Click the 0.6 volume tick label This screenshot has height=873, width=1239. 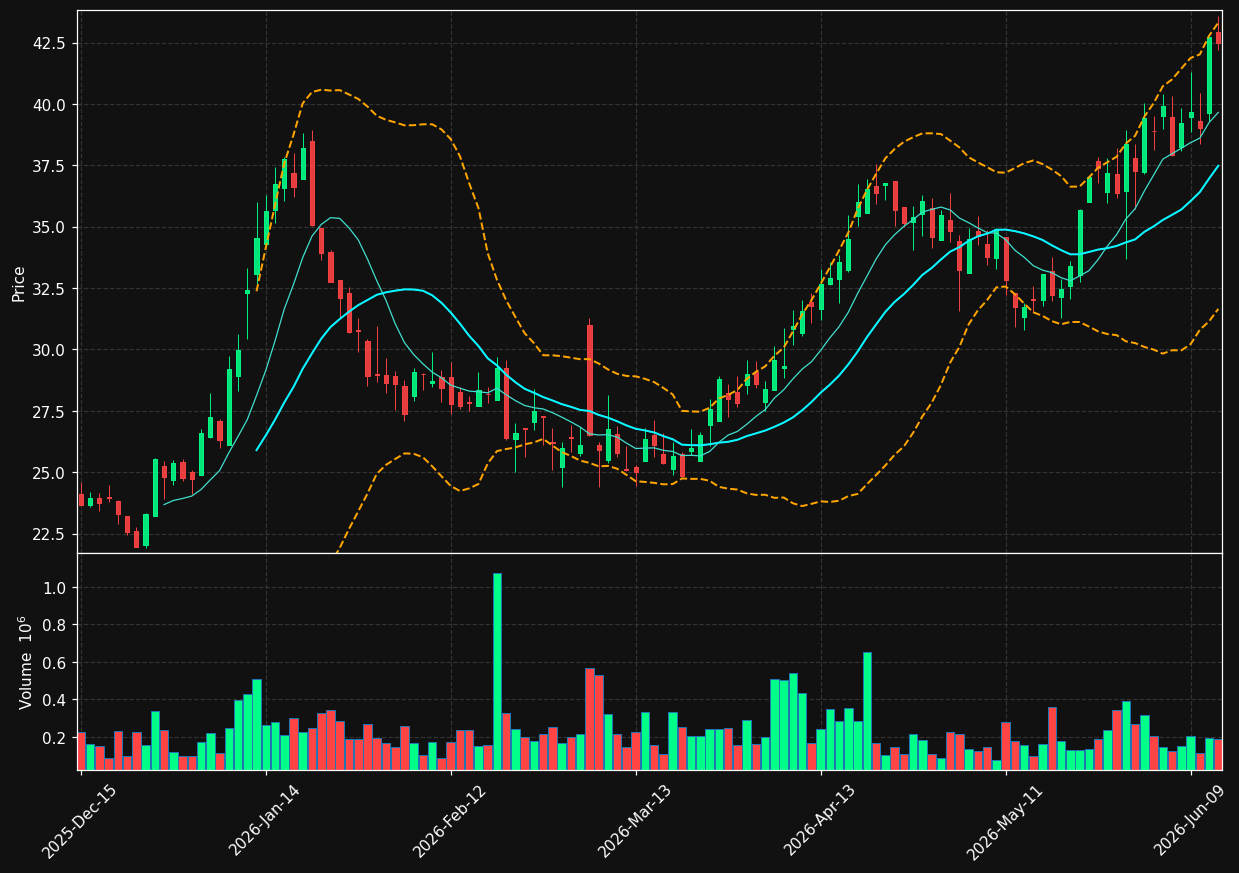click(55, 663)
